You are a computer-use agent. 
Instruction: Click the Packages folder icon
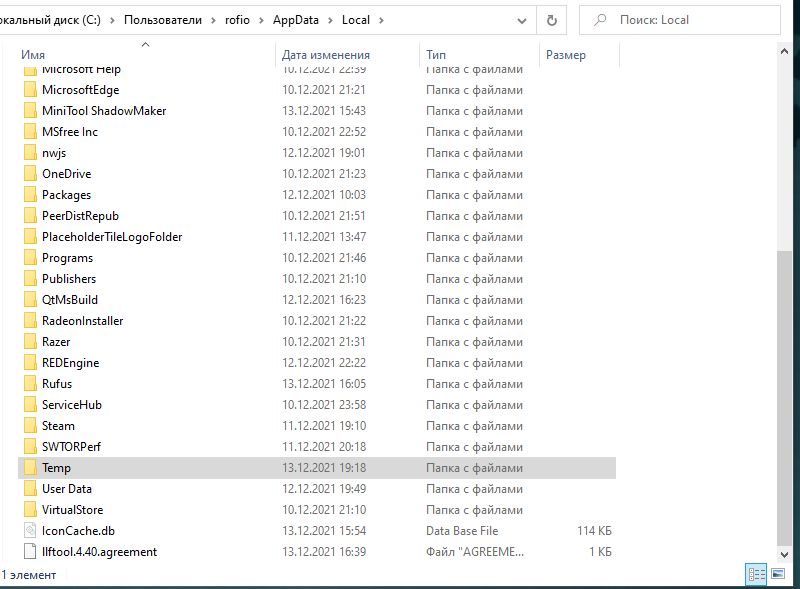coord(30,194)
